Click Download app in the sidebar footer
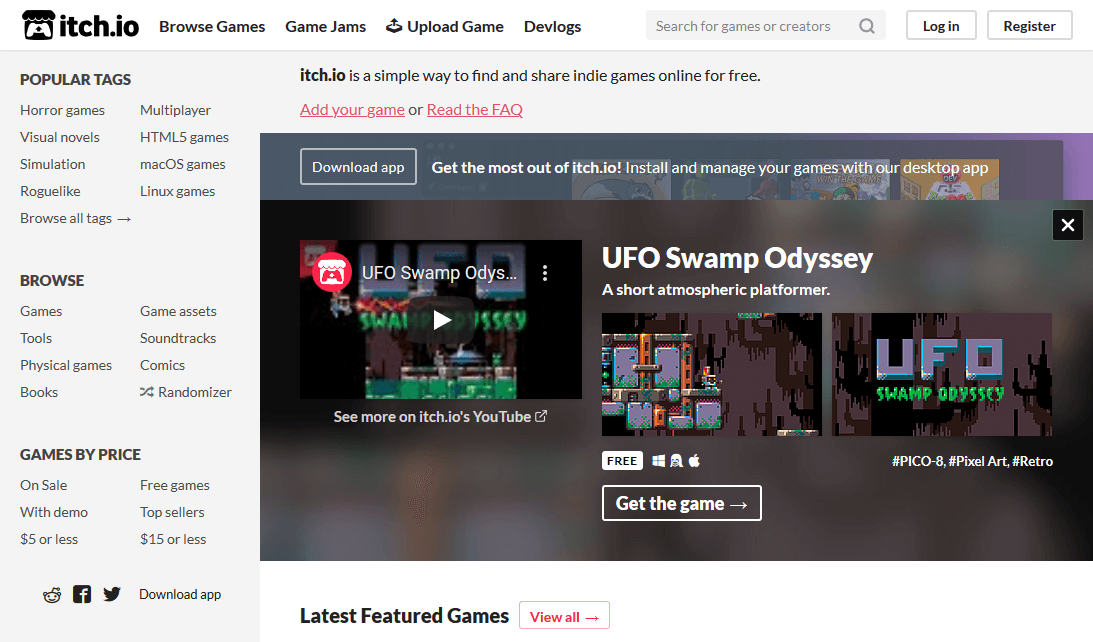1093x642 pixels. point(180,594)
